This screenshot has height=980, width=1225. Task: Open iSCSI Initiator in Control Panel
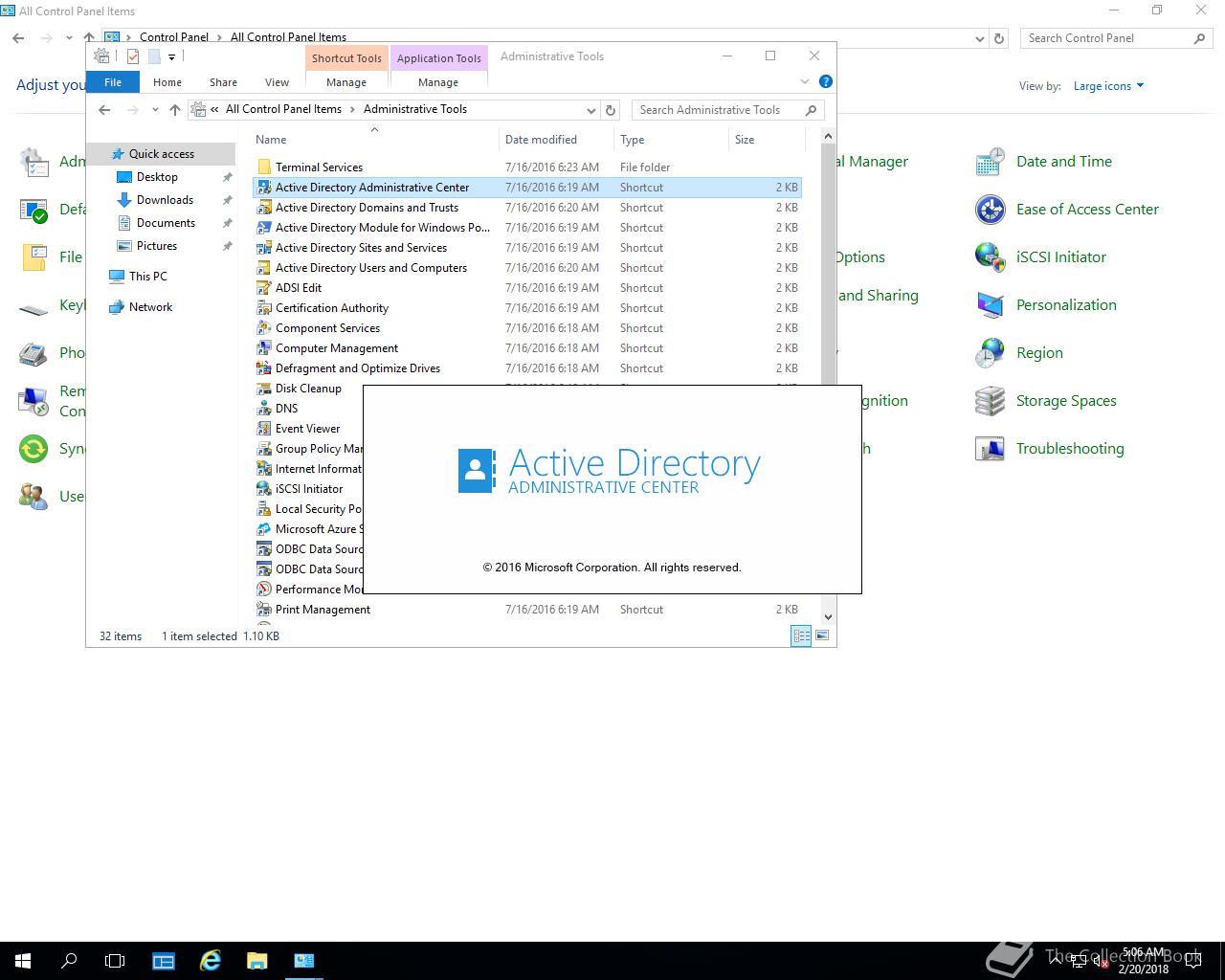(991, 257)
